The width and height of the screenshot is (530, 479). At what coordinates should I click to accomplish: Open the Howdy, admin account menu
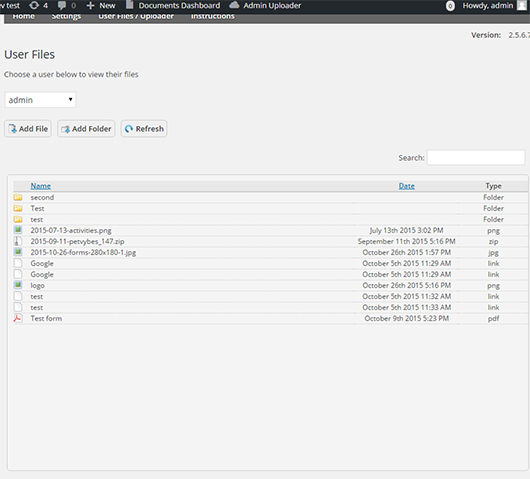(x=487, y=5)
